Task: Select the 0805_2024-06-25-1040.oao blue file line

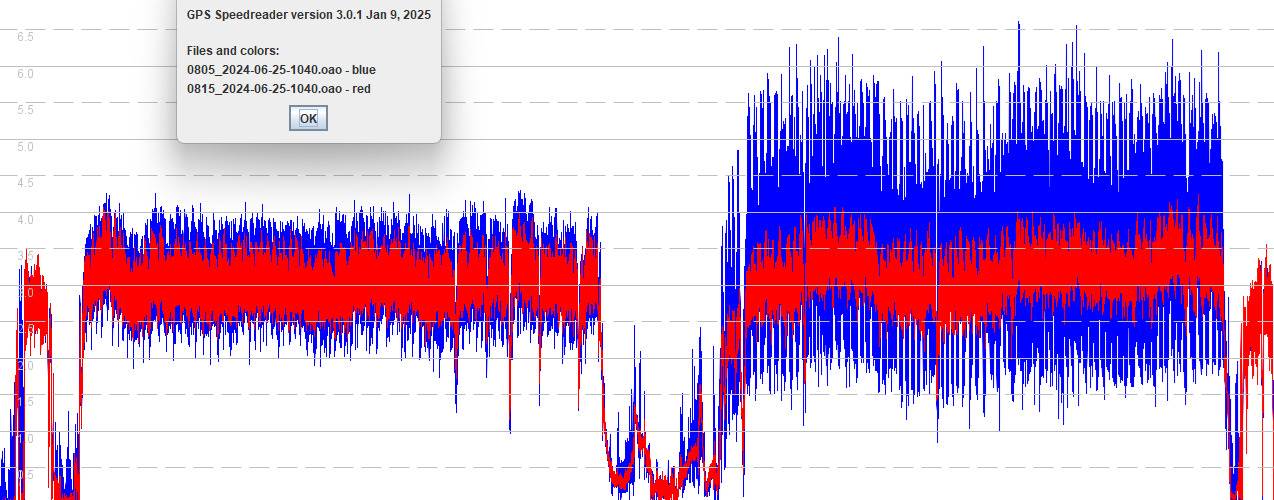Action: coord(281,70)
